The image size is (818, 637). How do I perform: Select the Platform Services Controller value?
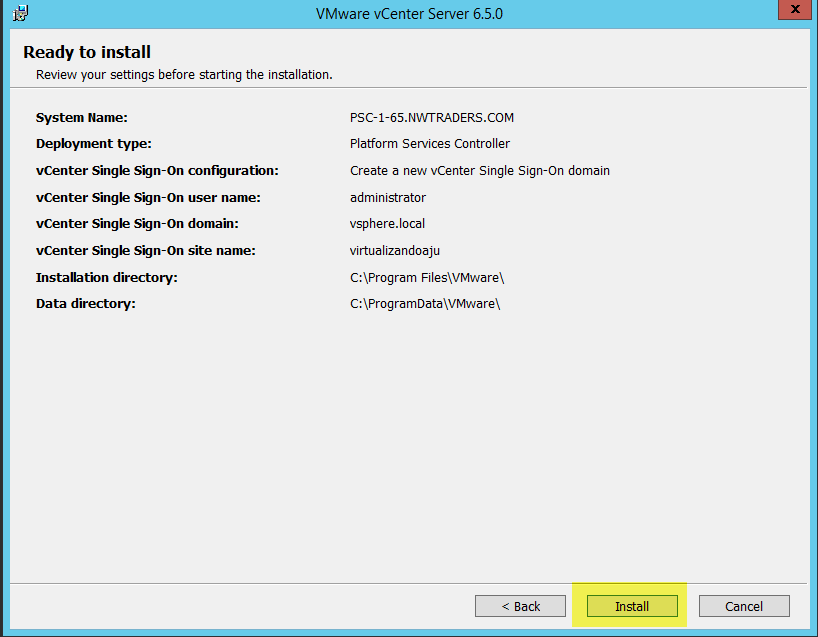tap(430, 144)
